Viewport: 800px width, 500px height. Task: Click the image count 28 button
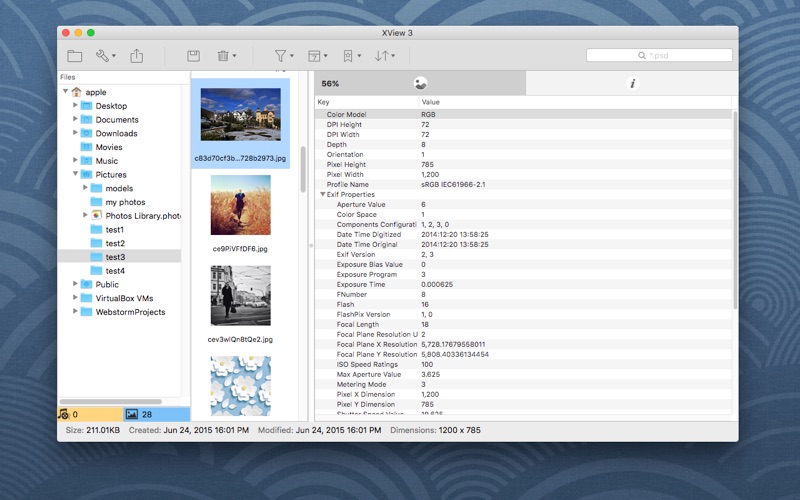click(155, 414)
